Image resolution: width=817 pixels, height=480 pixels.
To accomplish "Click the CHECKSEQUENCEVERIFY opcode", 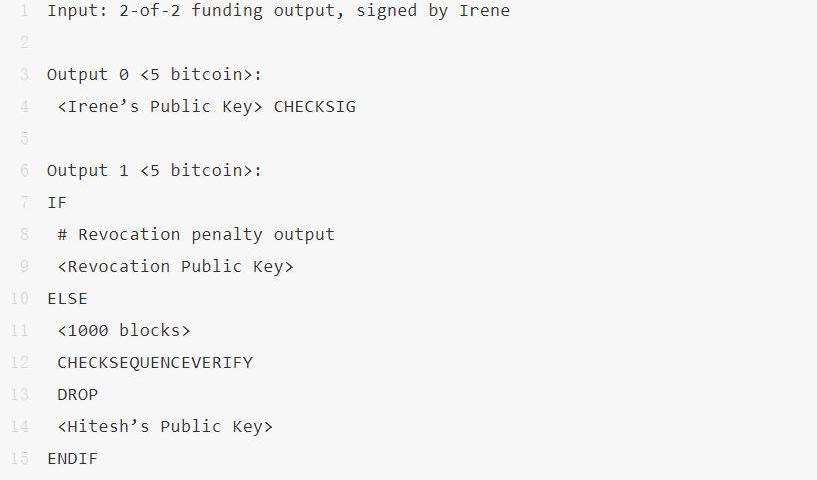I will click(155, 363).
